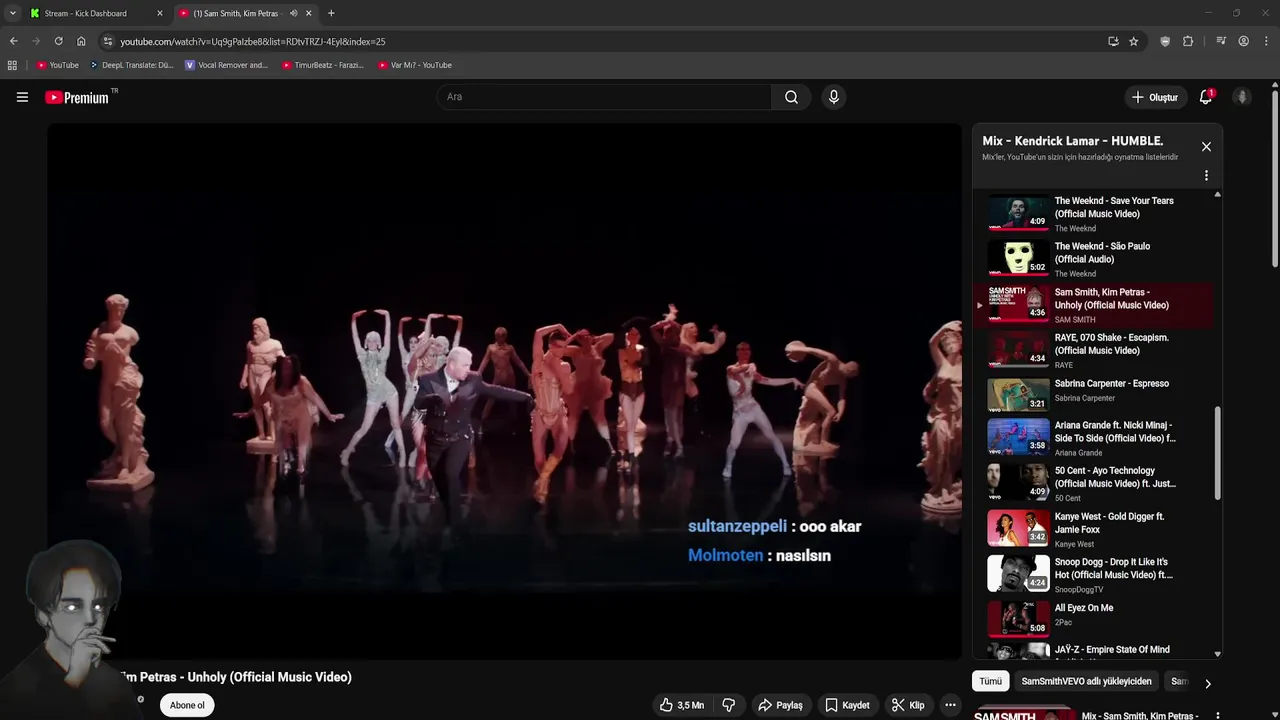The image size is (1280, 720).
Task: Click the Oluştur create button
Action: (x=1154, y=97)
